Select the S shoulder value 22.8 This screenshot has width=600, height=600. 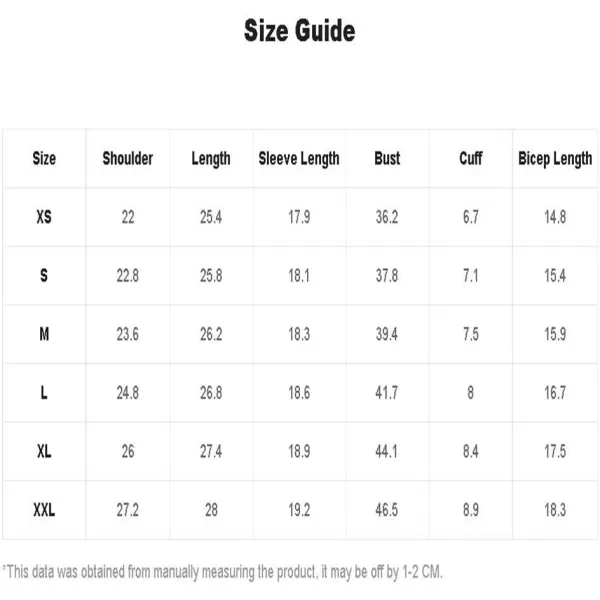tap(128, 276)
